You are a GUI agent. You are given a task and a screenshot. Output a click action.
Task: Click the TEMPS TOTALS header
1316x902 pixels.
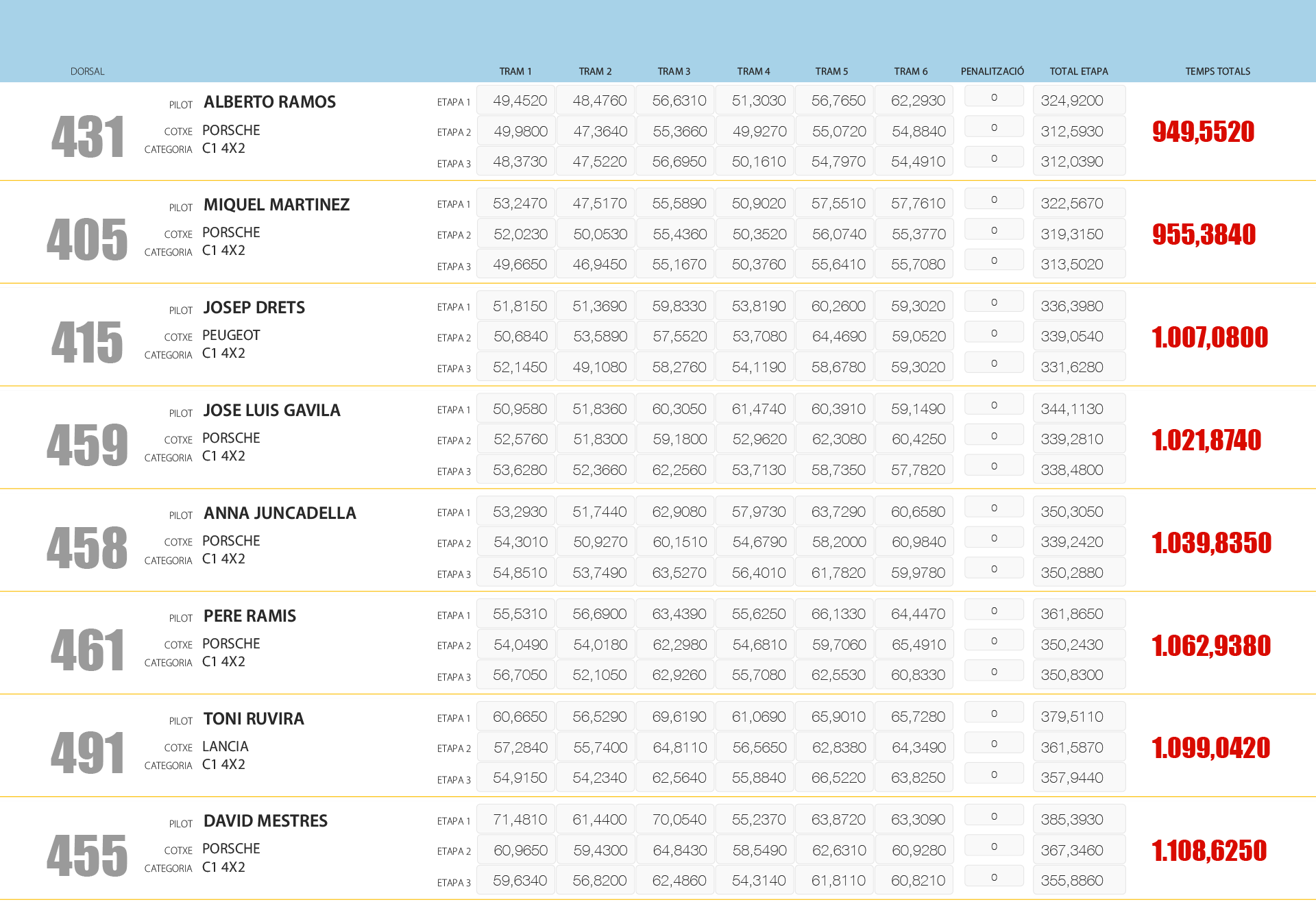pos(1217,71)
